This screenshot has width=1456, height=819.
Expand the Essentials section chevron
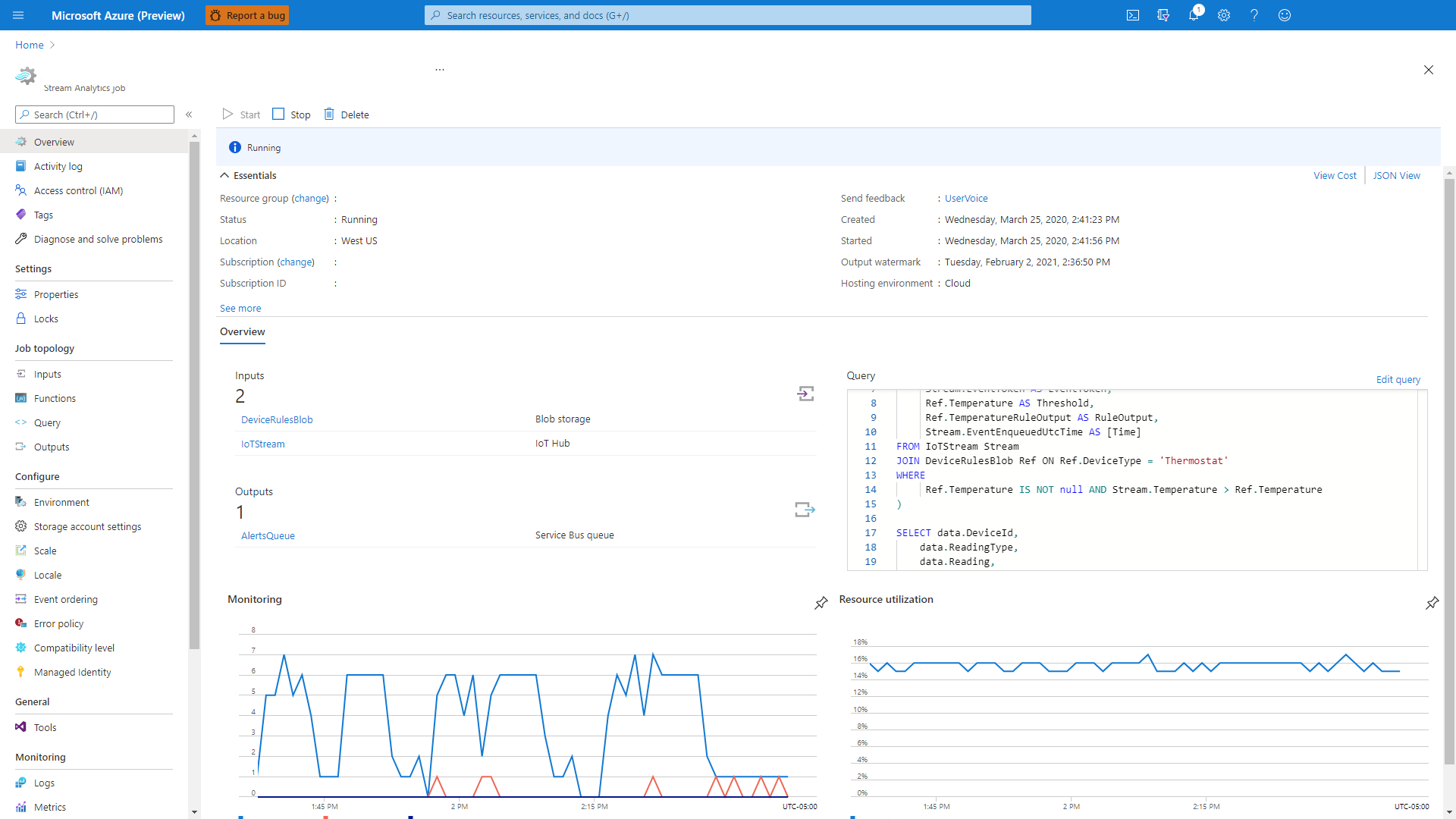(x=224, y=175)
